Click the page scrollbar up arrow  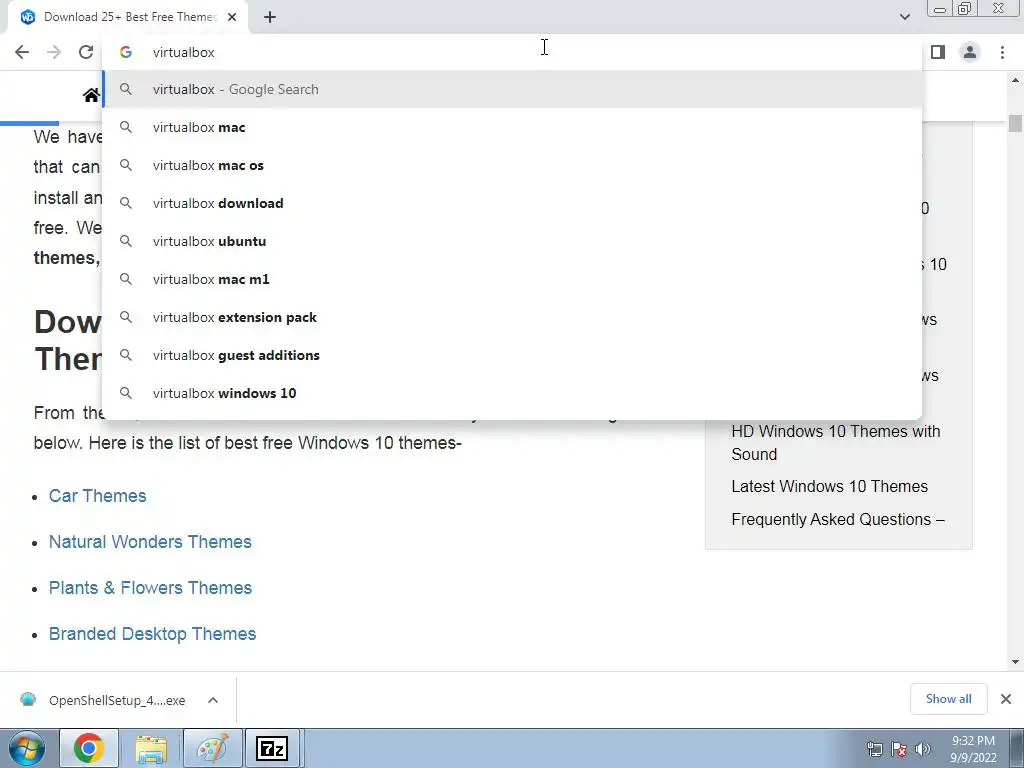[1015, 80]
